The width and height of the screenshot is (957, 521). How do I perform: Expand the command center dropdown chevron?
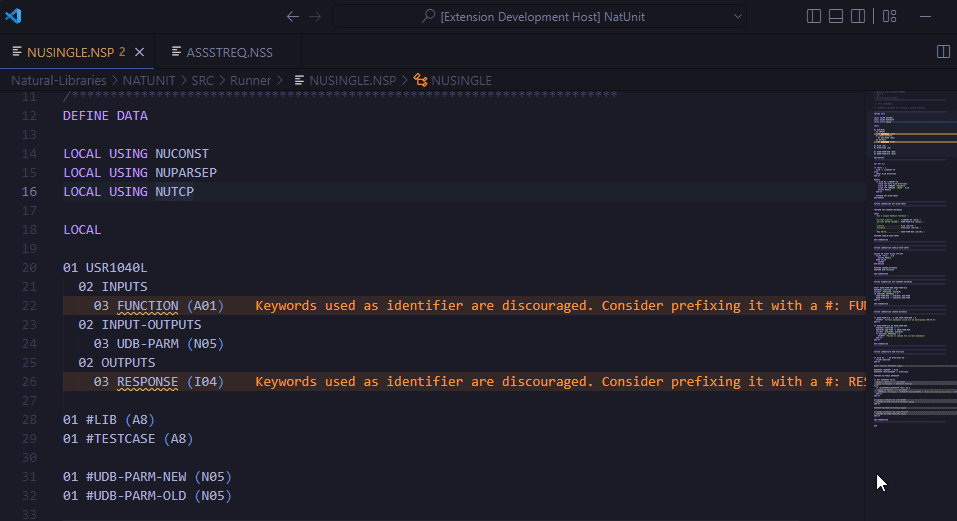(737, 16)
